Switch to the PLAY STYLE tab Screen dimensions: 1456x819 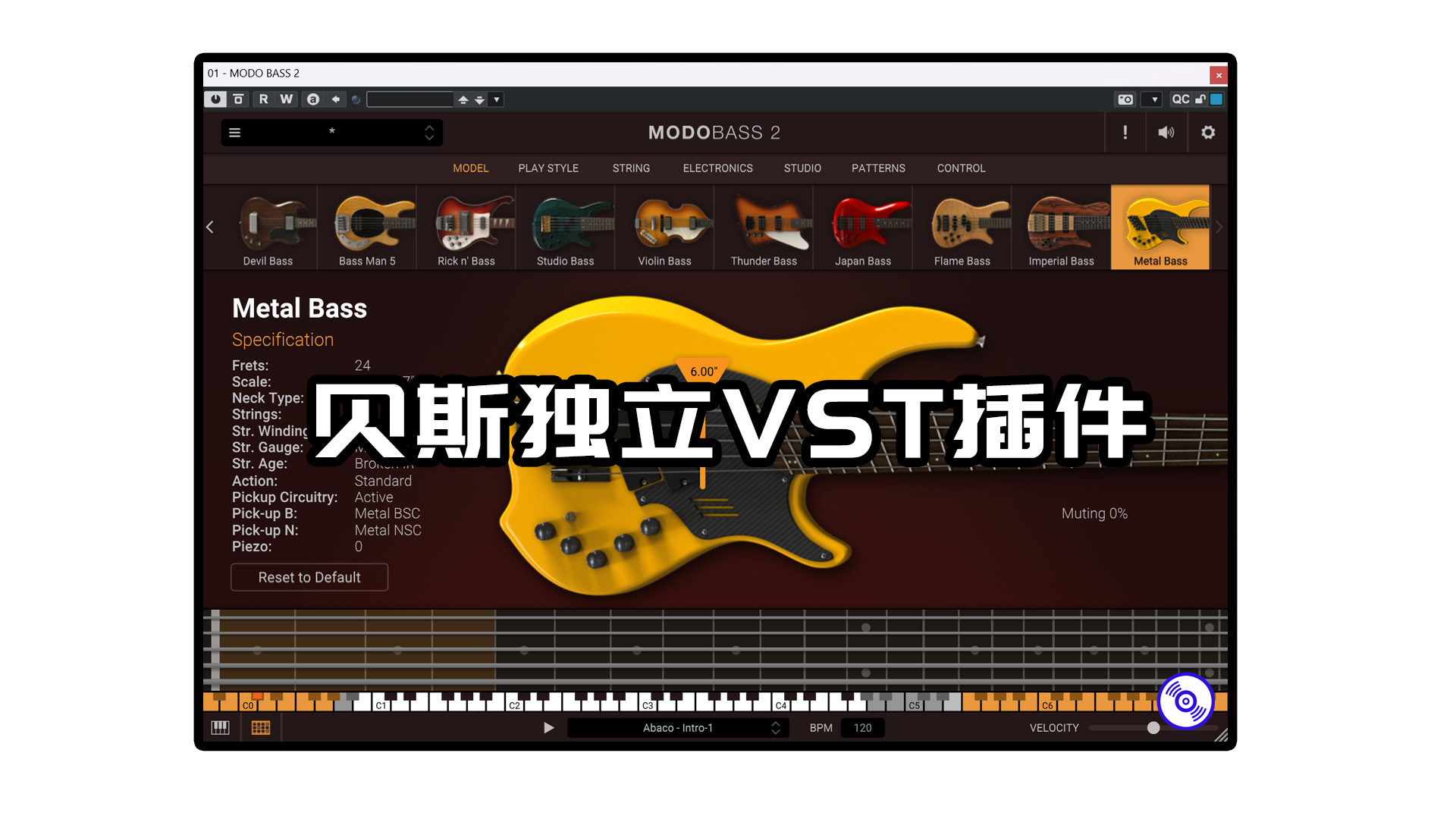pos(548,169)
